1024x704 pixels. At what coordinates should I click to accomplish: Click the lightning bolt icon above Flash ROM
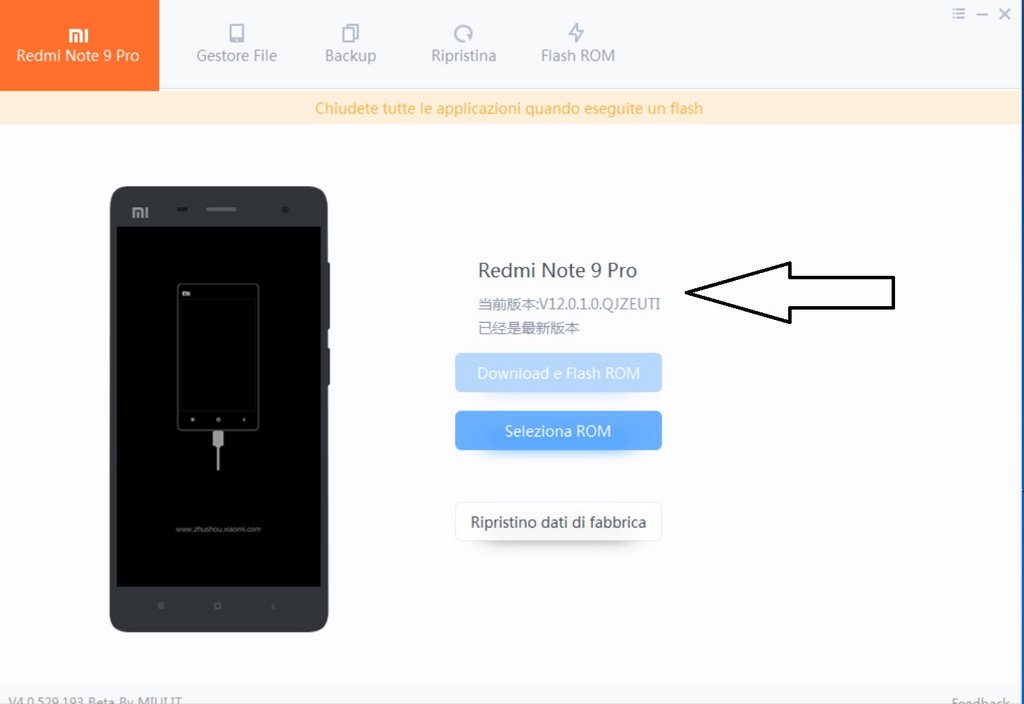576,33
